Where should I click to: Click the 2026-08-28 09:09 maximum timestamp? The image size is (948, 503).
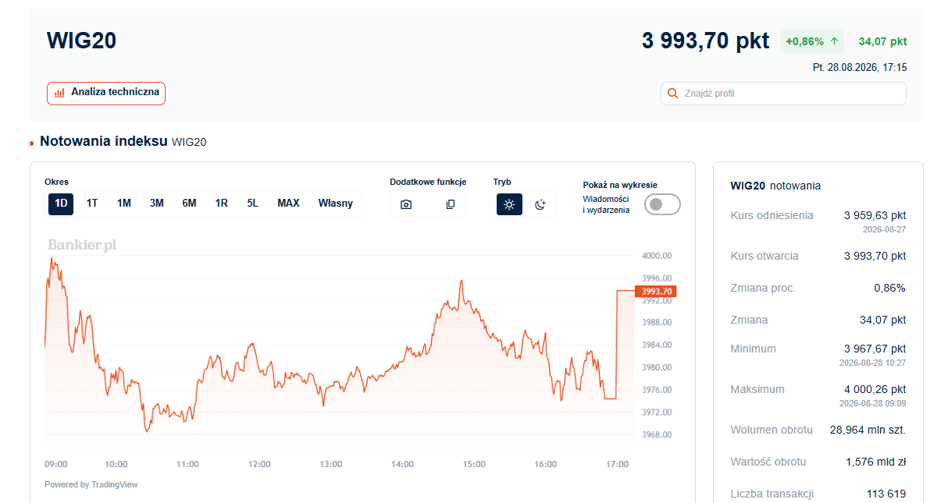[872, 403]
